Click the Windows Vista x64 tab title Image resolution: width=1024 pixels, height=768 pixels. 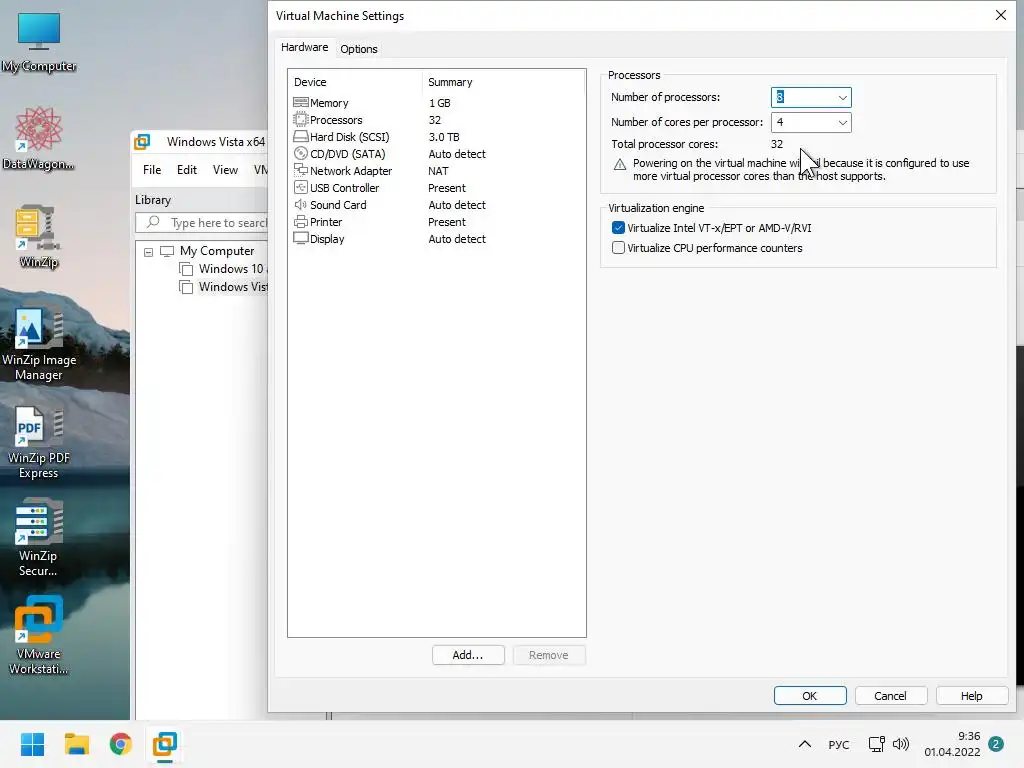(216, 142)
